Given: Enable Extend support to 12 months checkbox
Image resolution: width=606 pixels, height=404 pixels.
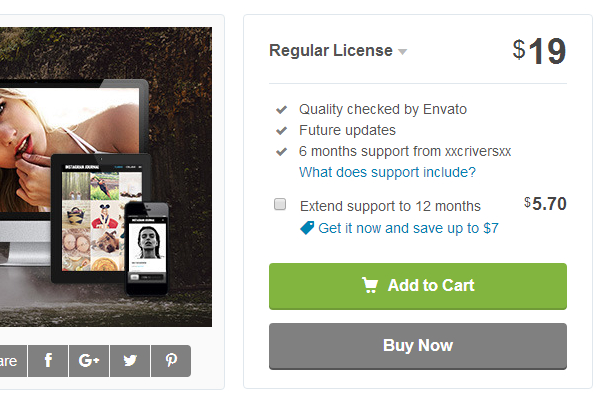Looking at the screenshot, I should pyautogui.click(x=280, y=204).
